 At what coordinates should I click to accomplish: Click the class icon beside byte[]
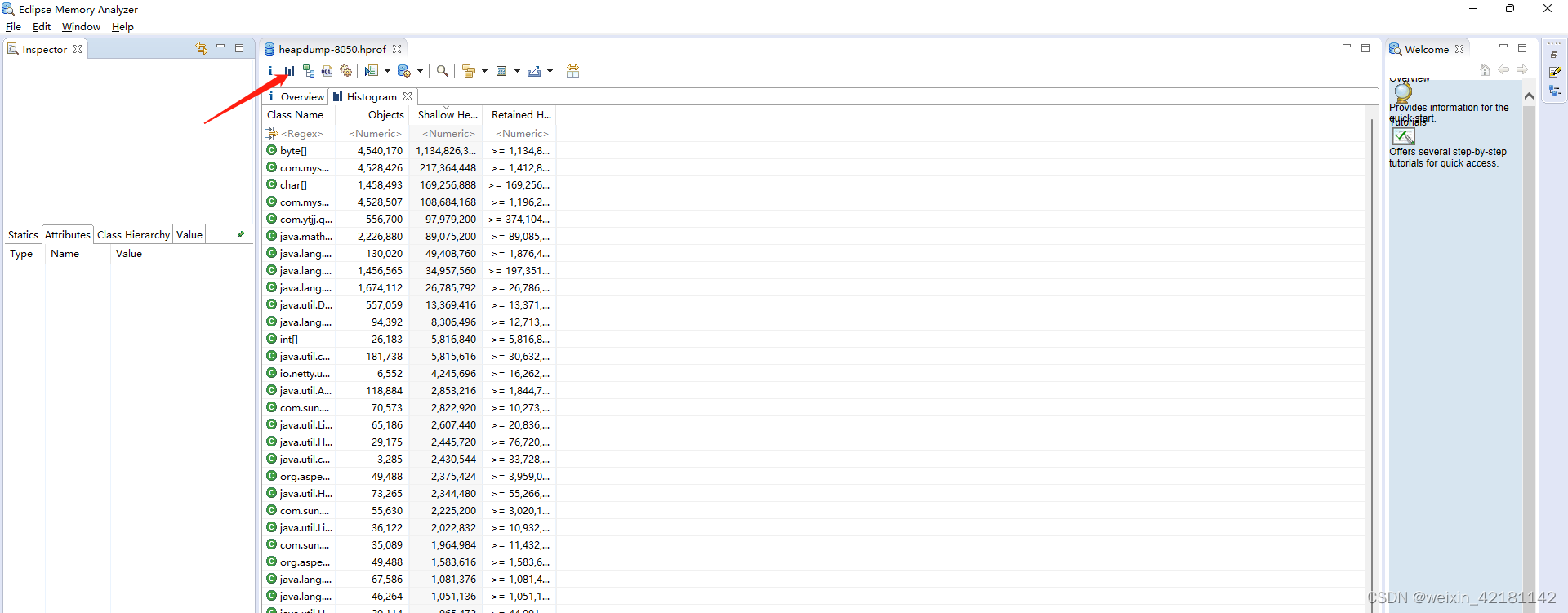272,150
